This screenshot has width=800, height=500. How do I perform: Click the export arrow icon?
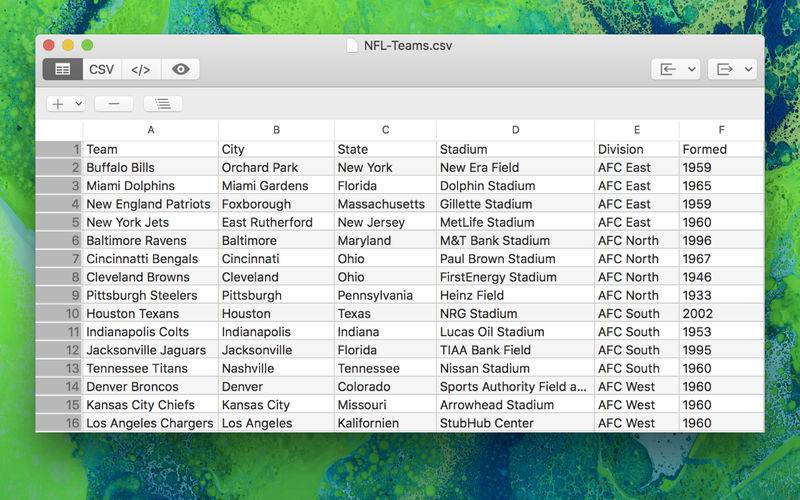(724, 69)
